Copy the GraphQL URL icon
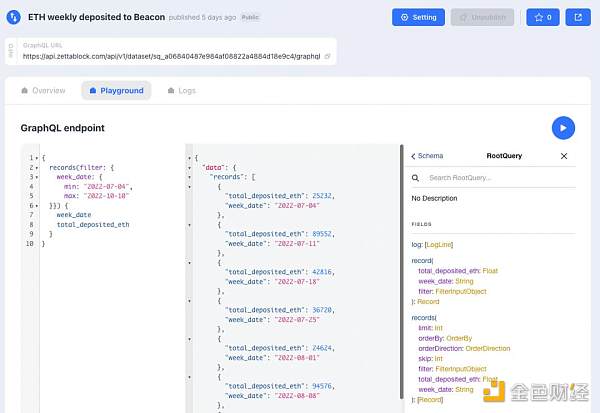The image size is (600, 413). point(328,56)
